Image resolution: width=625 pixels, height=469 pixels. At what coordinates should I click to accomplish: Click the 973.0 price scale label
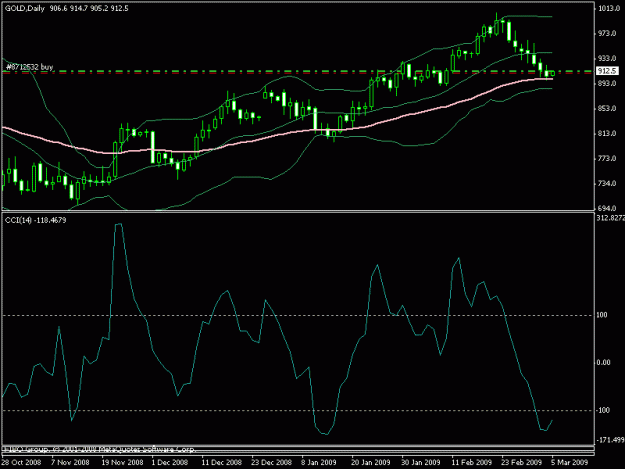[607, 33]
